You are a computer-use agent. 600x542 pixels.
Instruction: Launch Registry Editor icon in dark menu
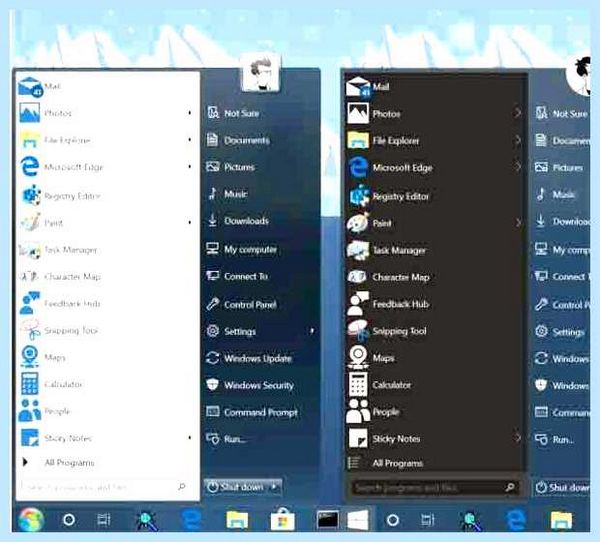359,195
